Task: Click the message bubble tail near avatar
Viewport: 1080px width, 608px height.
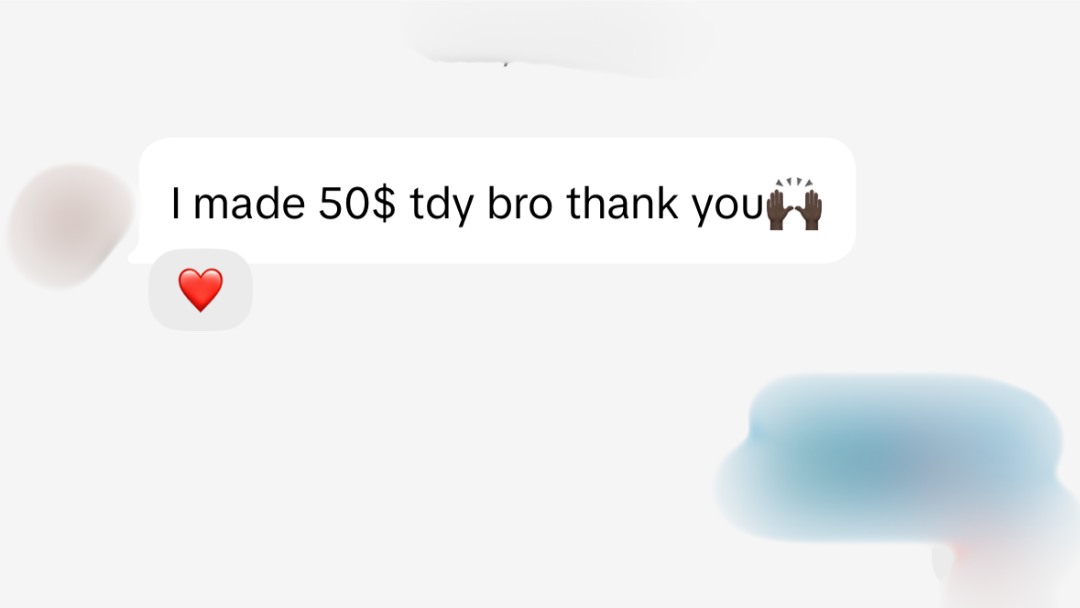Action: tap(134, 256)
